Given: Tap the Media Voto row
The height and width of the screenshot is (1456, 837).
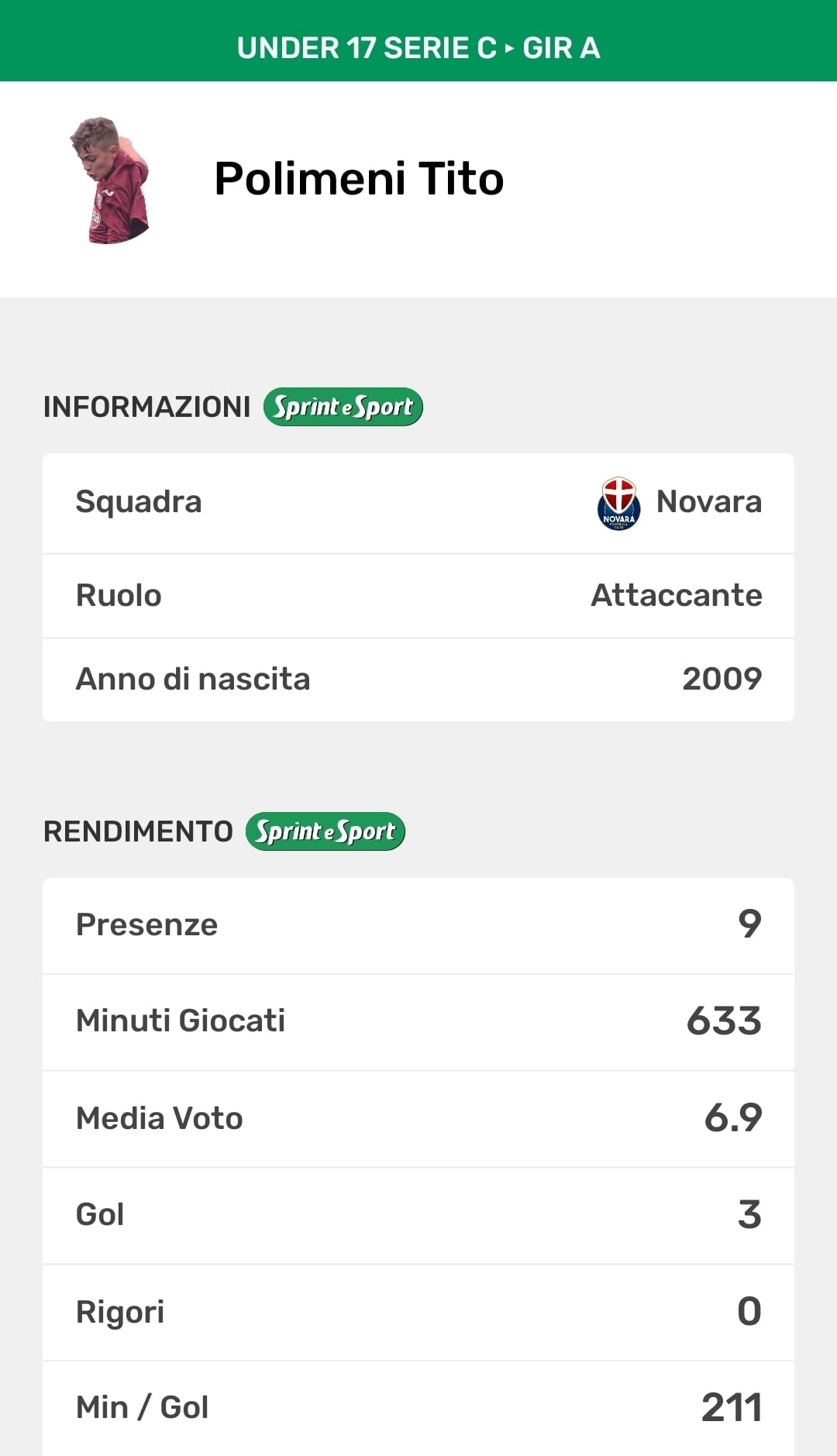Looking at the screenshot, I should click(418, 1118).
